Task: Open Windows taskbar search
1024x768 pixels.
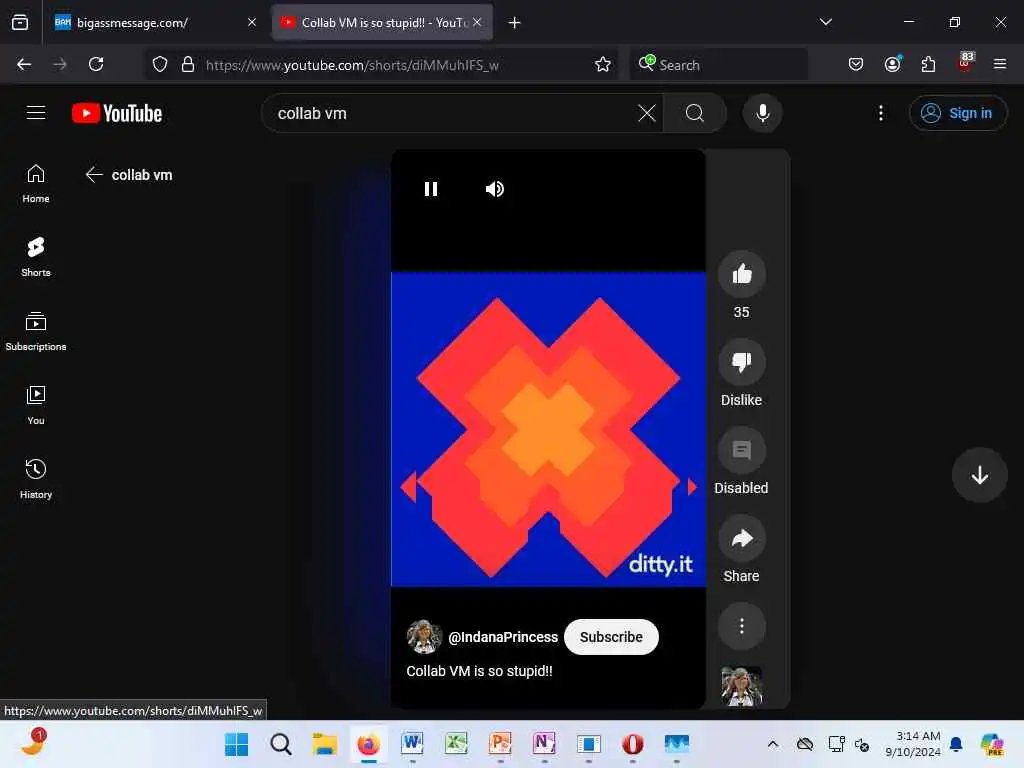Action: (x=281, y=744)
